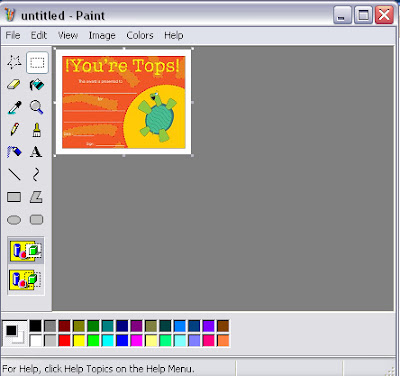Open the Colors menu
Screen dimensions: 400x376
(x=140, y=35)
